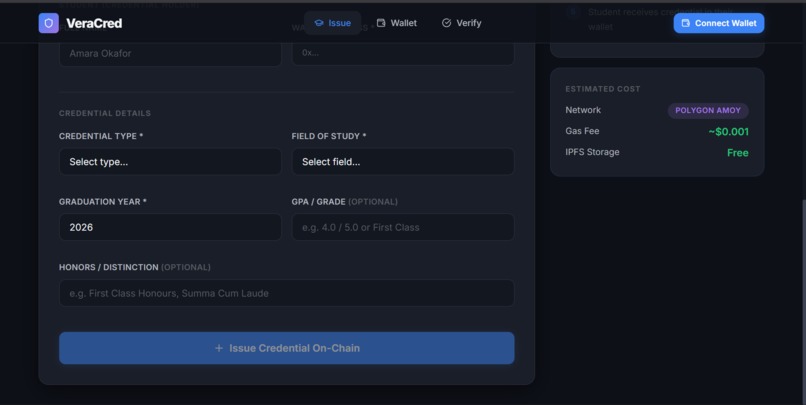Screen dimensions: 806x405
Task: Click the Network label in Estimated Cost
Action: coord(583,110)
